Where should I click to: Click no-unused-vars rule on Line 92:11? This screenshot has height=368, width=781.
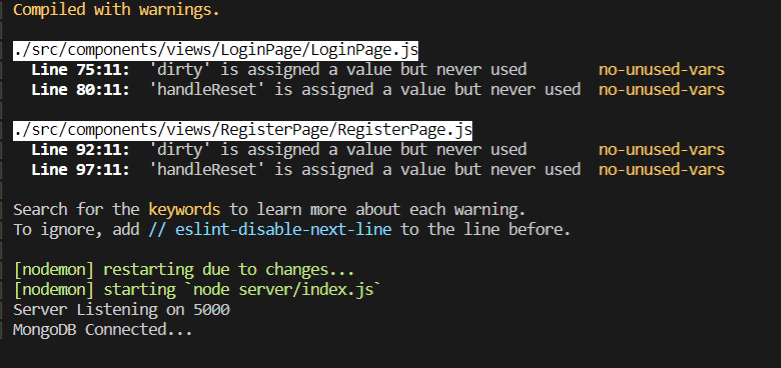click(x=661, y=149)
